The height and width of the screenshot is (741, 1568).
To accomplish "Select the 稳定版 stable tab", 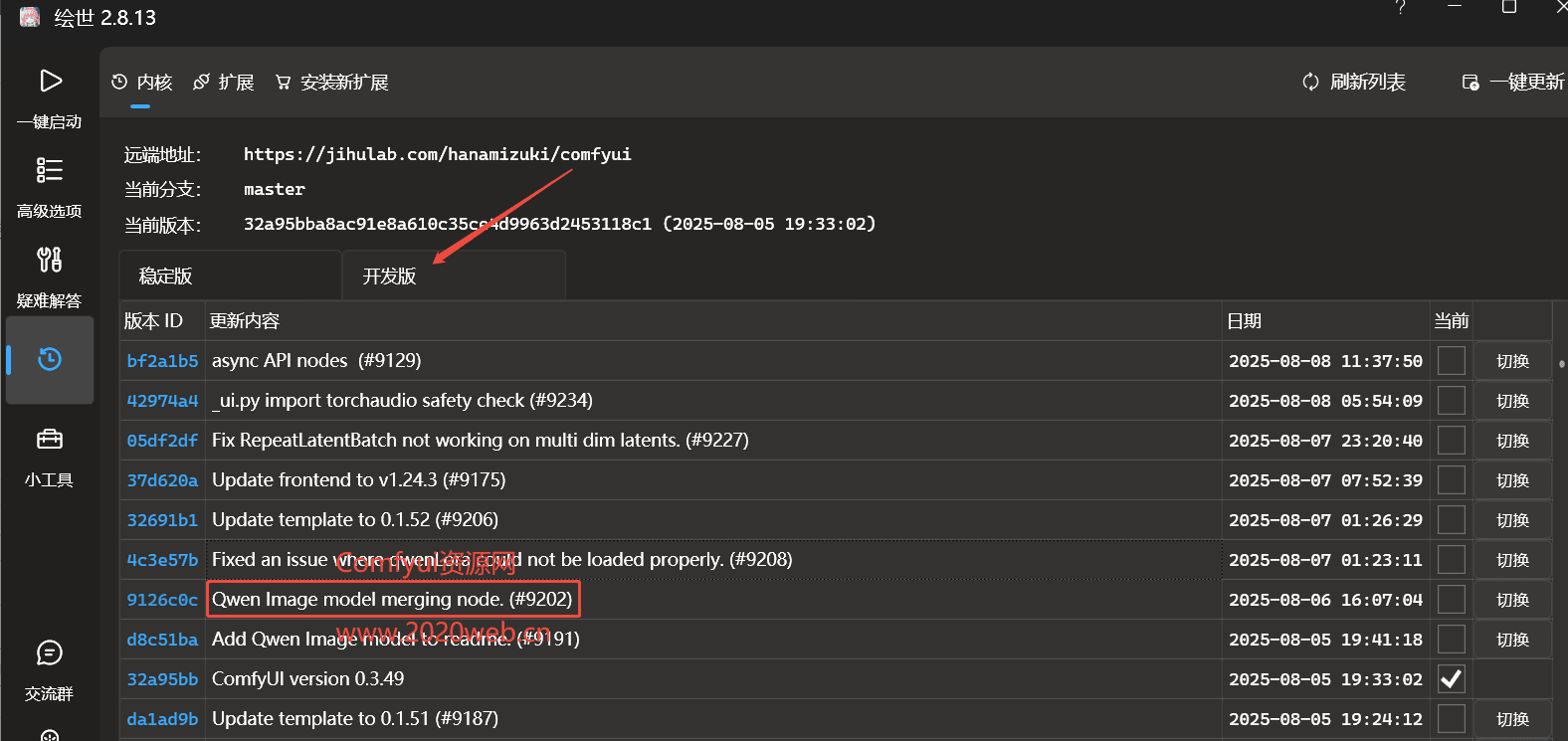I will pyautogui.click(x=230, y=276).
